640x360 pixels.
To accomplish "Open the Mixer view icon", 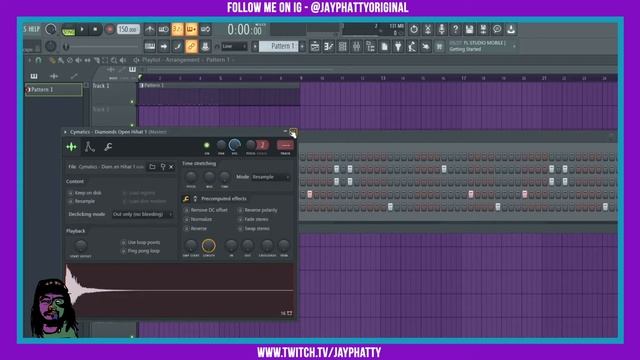I will 356,47.
